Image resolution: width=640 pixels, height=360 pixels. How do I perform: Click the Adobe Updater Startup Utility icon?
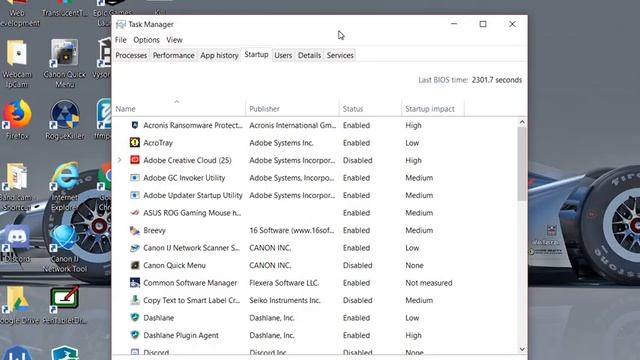point(135,195)
